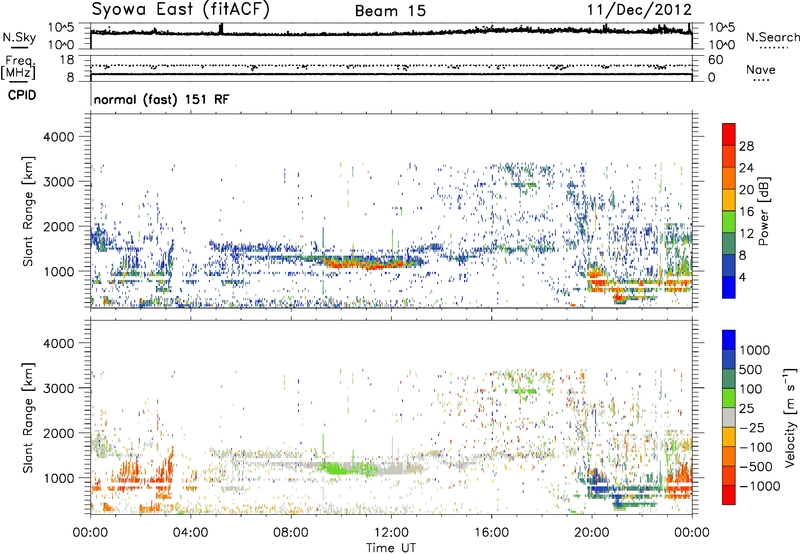Click the "500" label on the Velocity colorbar
This screenshot has width=800, height=554.
click(x=751, y=369)
